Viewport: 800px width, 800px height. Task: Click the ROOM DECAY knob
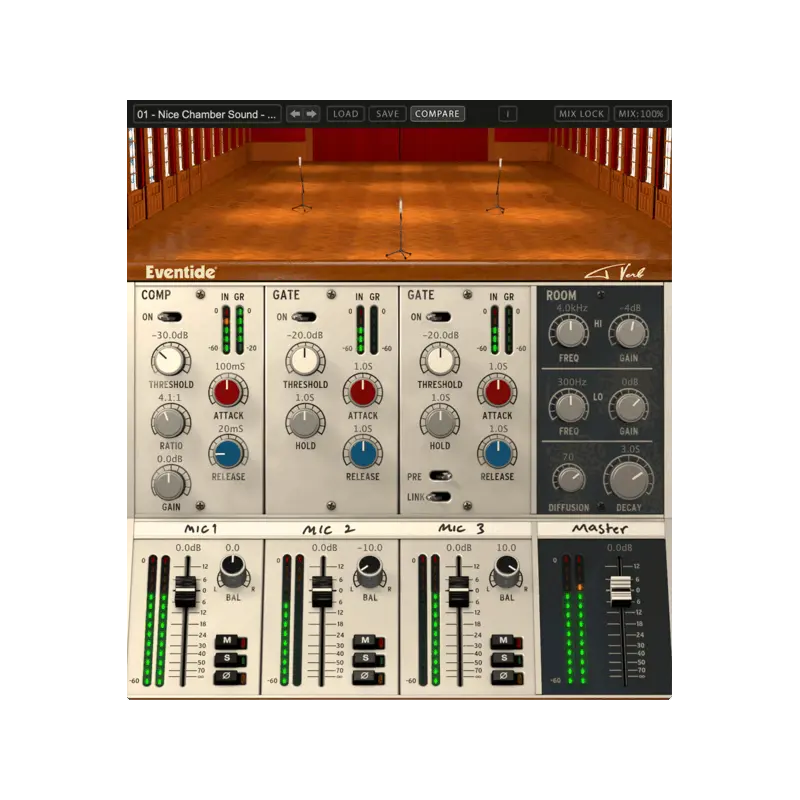pyautogui.click(x=628, y=478)
